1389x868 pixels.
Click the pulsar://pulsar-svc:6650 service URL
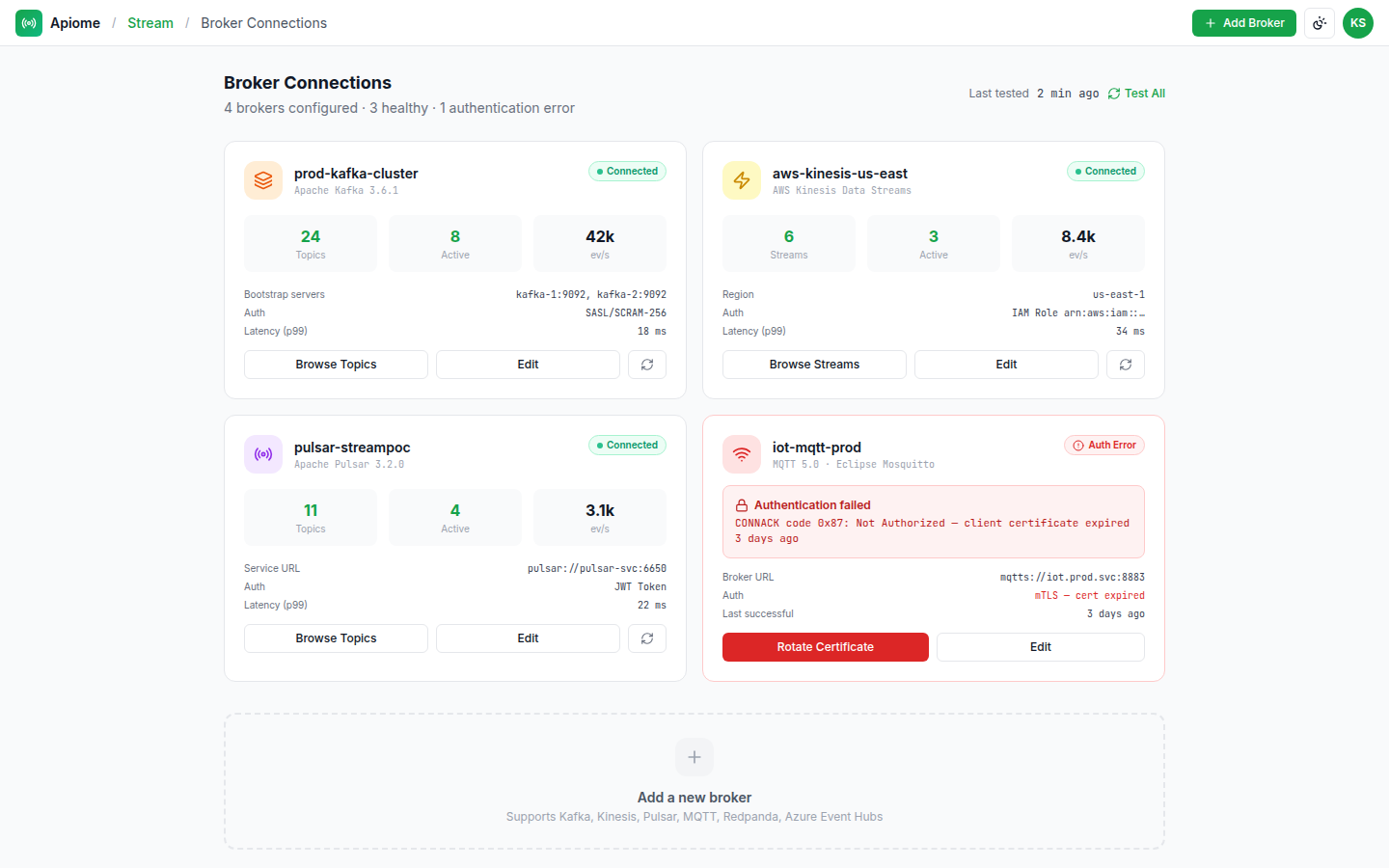(597, 569)
